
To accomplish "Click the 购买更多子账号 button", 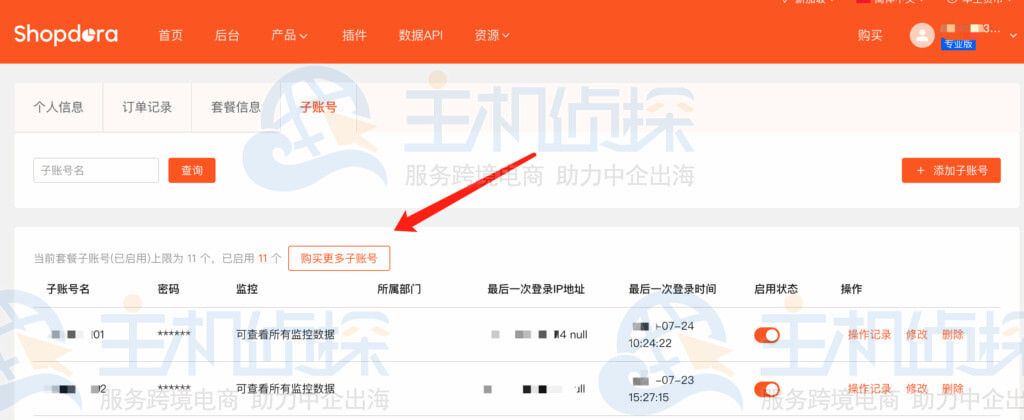I will pyautogui.click(x=339, y=258).
